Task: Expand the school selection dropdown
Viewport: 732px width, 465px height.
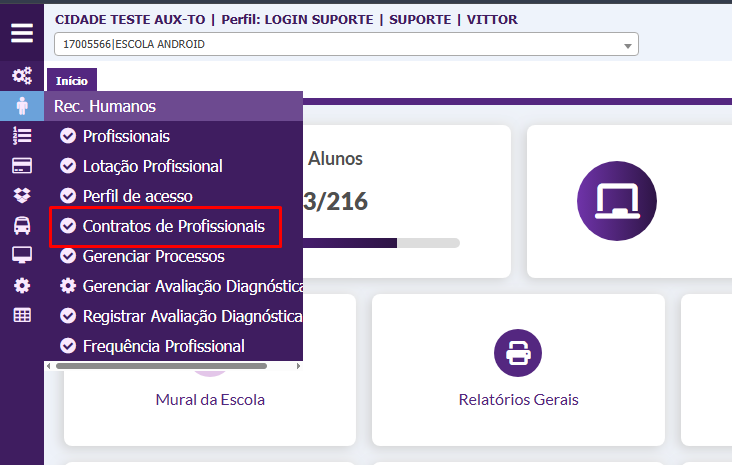Action: (x=346, y=45)
